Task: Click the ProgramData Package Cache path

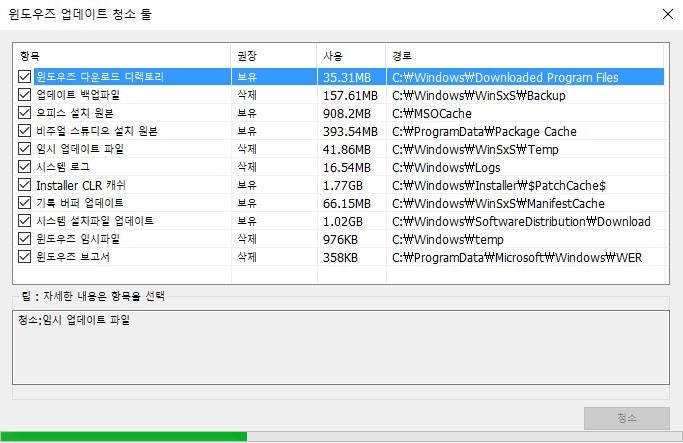Action: [x=484, y=132]
